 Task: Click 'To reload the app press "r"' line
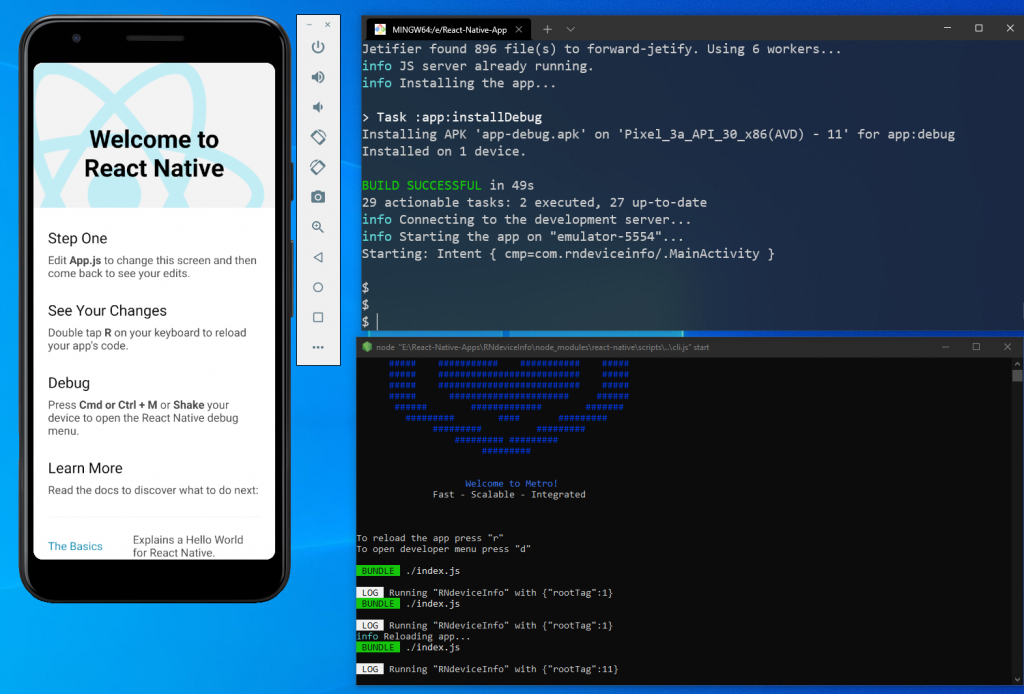pyautogui.click(x=430, y=538)
